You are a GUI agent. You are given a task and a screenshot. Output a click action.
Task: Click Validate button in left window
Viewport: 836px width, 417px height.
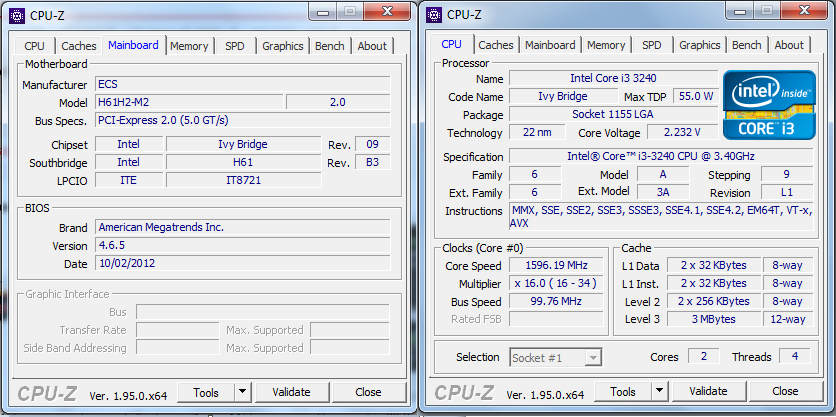(x=291, y=392)
